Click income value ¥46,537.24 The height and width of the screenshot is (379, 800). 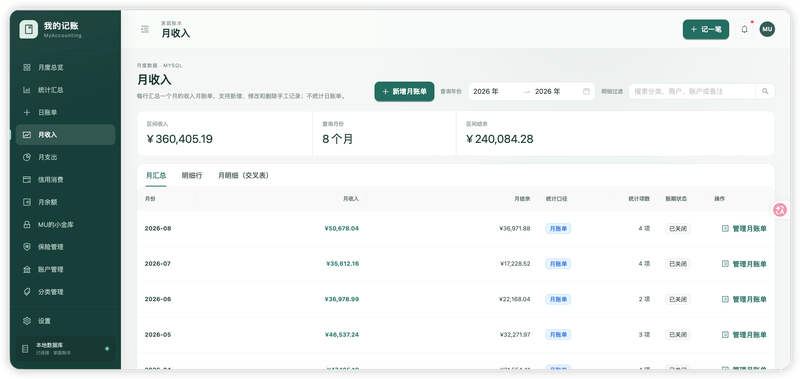341,335
